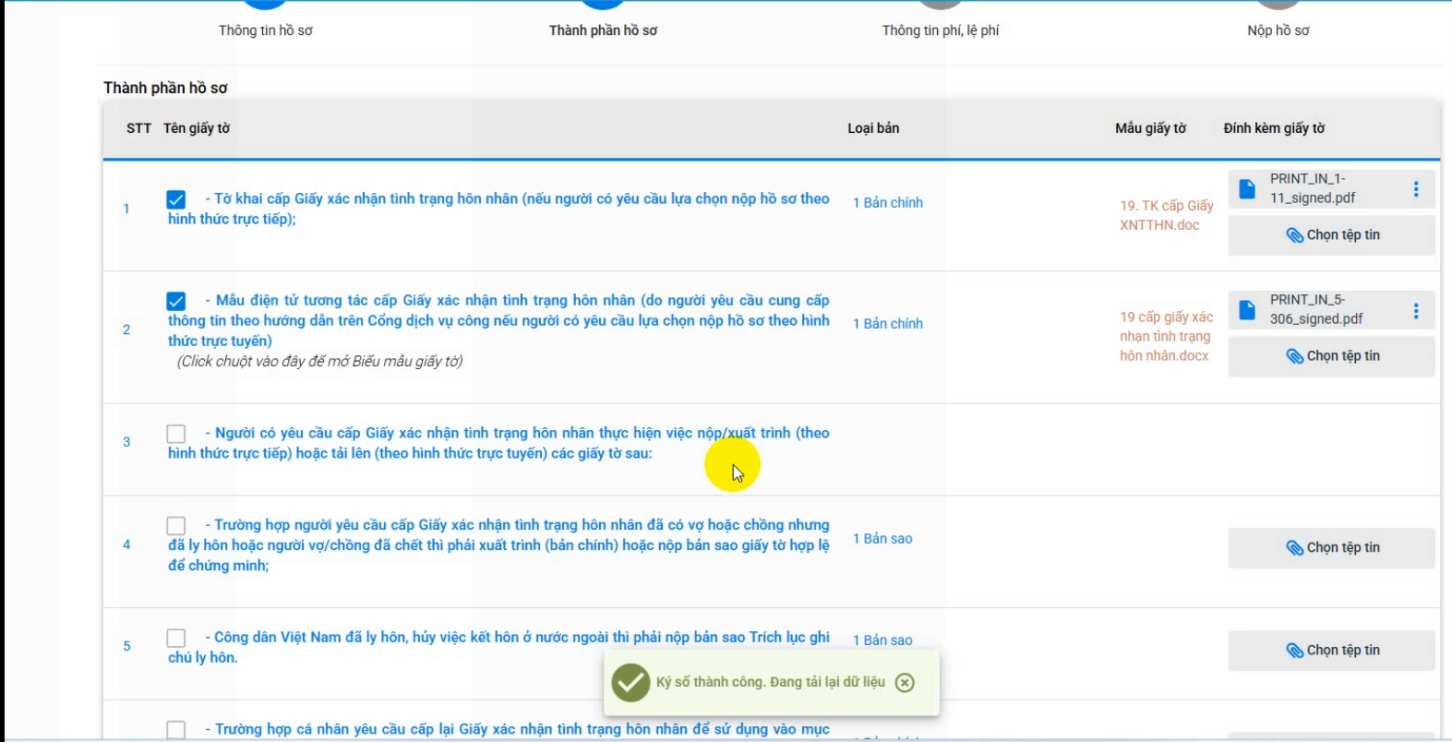Image resolution: width=1452 pixels, height=742 pixels.
Task: Open three-dot menu for PRINT_IN_1-11_signed.pdf
Action: [1415, 189]
